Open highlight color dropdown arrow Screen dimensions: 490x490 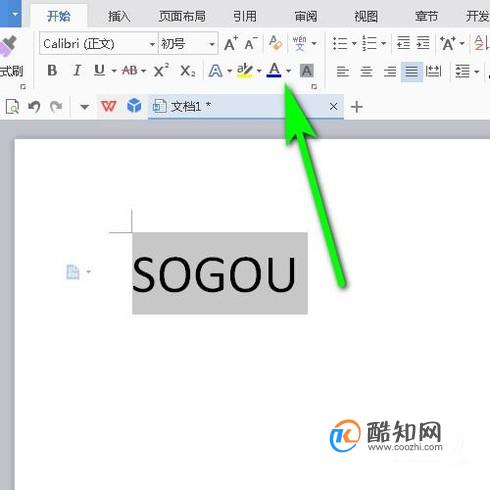259,71
